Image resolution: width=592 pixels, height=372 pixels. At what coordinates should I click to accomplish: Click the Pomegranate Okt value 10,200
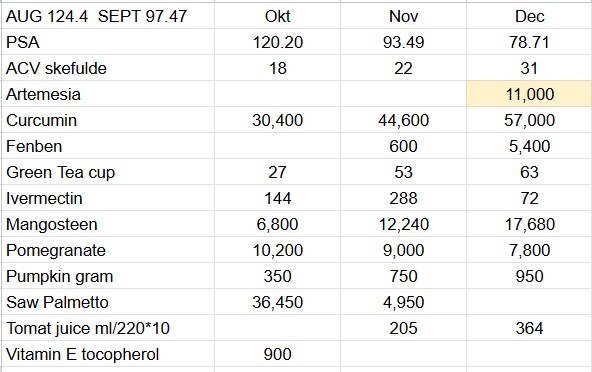(x=278, y=250)
